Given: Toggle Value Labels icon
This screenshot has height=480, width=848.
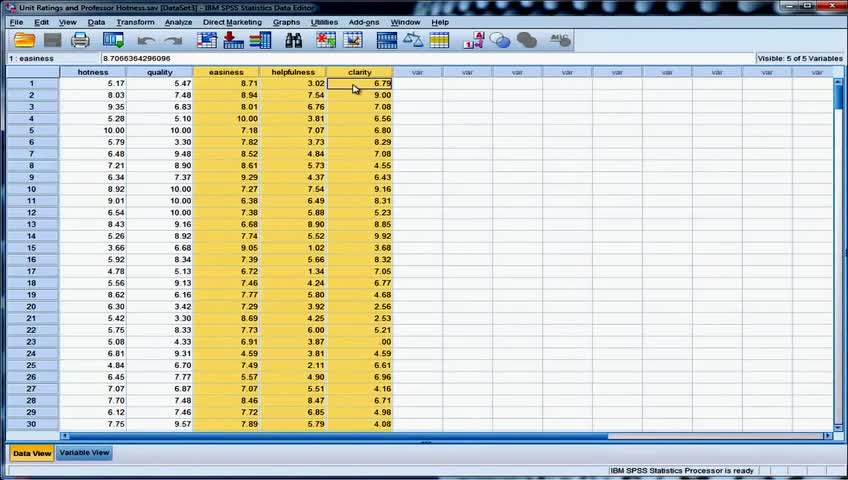Looking at the screenshot, I should coord(473,40).
